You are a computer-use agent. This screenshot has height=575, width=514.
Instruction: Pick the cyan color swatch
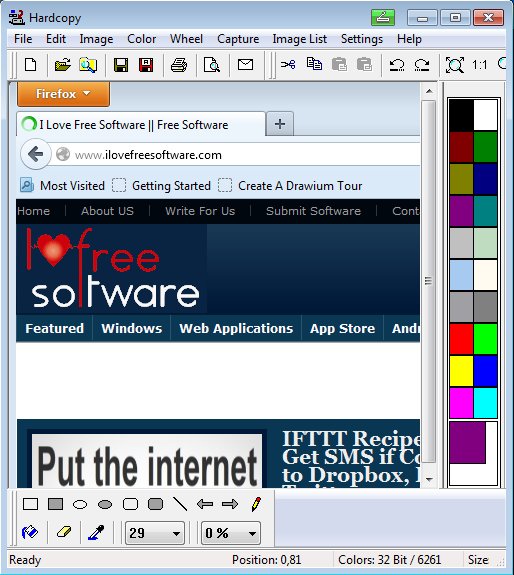pos(485,403)
